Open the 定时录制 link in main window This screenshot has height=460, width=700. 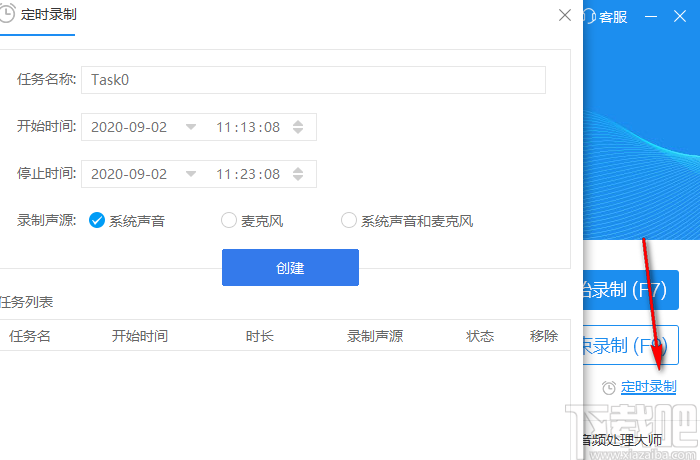coord(649,386)
